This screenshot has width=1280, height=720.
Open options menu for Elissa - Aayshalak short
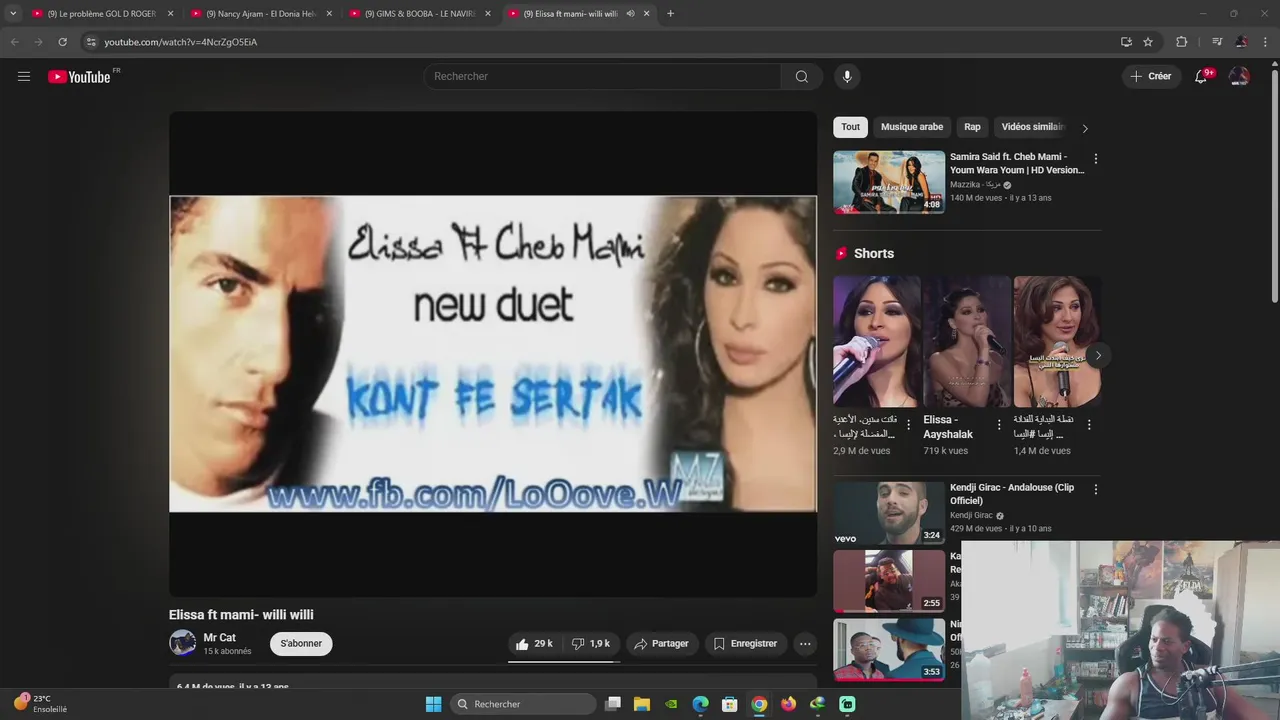tap(999, 425)
